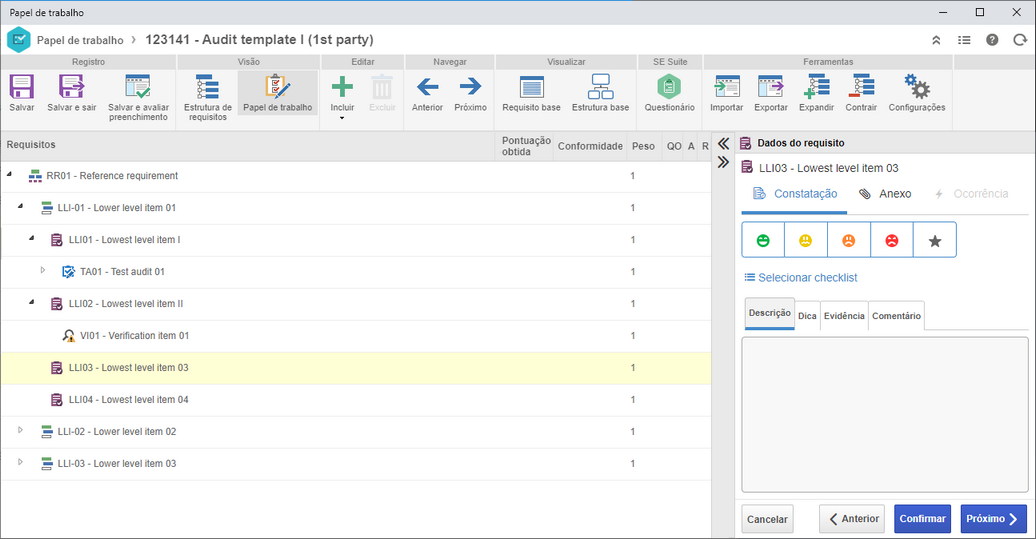Click inside the description text area
1036x539 pixels.
tap(885, 415)
